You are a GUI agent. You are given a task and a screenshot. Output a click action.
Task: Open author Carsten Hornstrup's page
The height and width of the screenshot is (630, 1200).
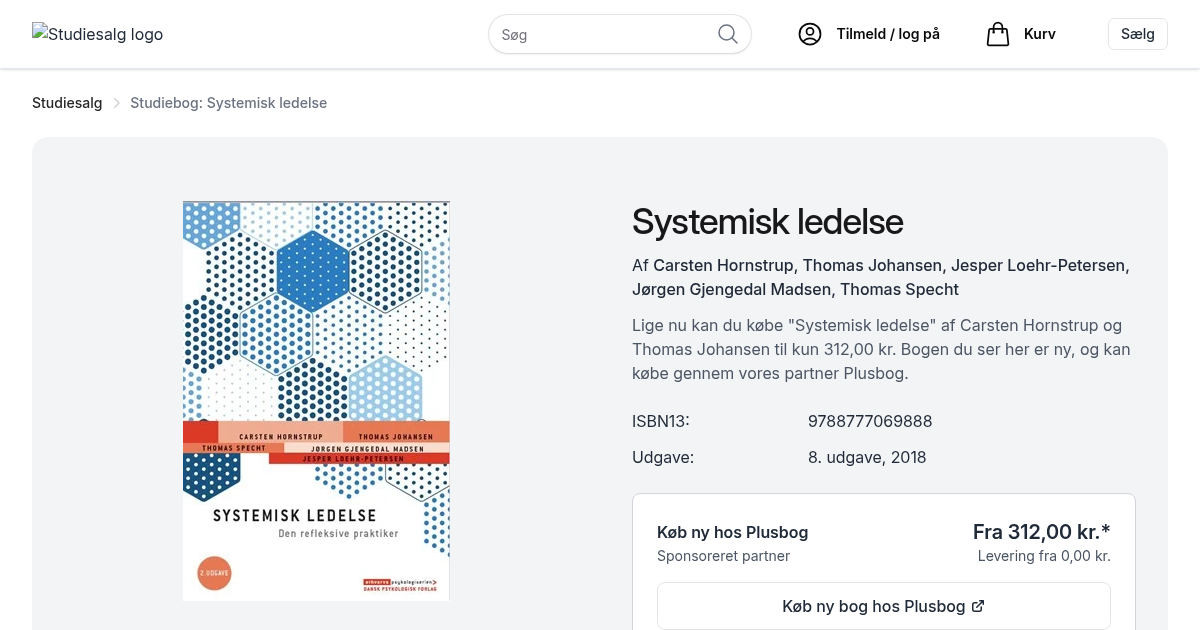coord(723,265)
